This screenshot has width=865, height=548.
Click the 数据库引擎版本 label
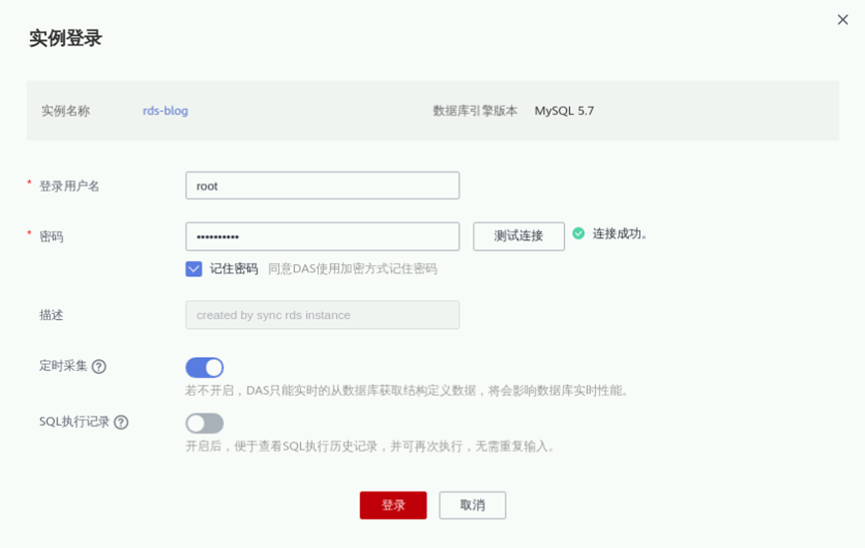(x=475, y=110)
